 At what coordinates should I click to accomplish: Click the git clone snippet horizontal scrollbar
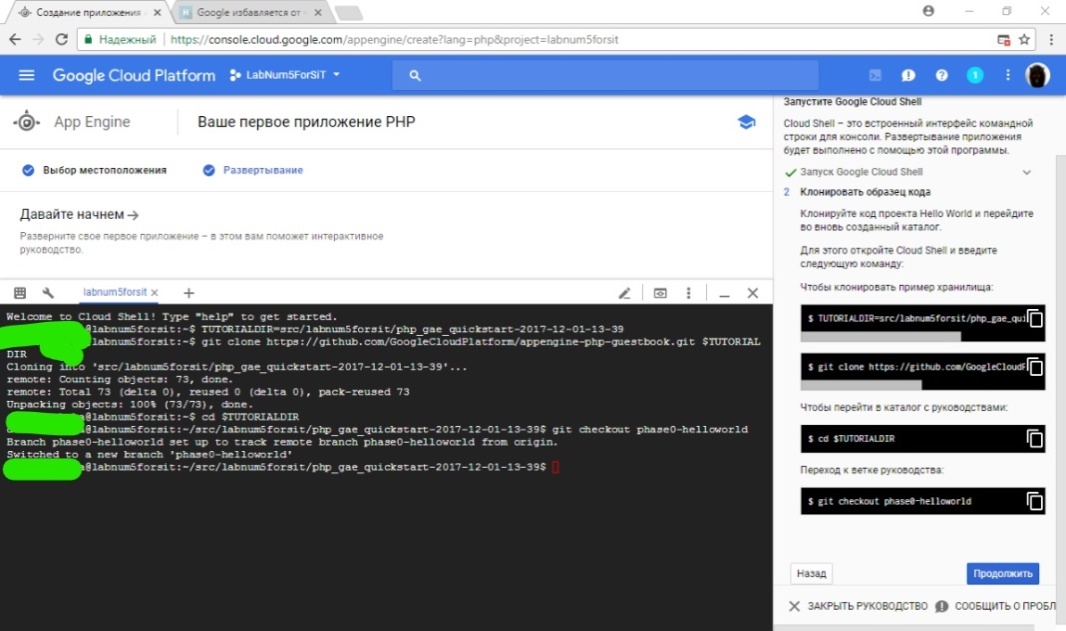(x=861, y=386)
